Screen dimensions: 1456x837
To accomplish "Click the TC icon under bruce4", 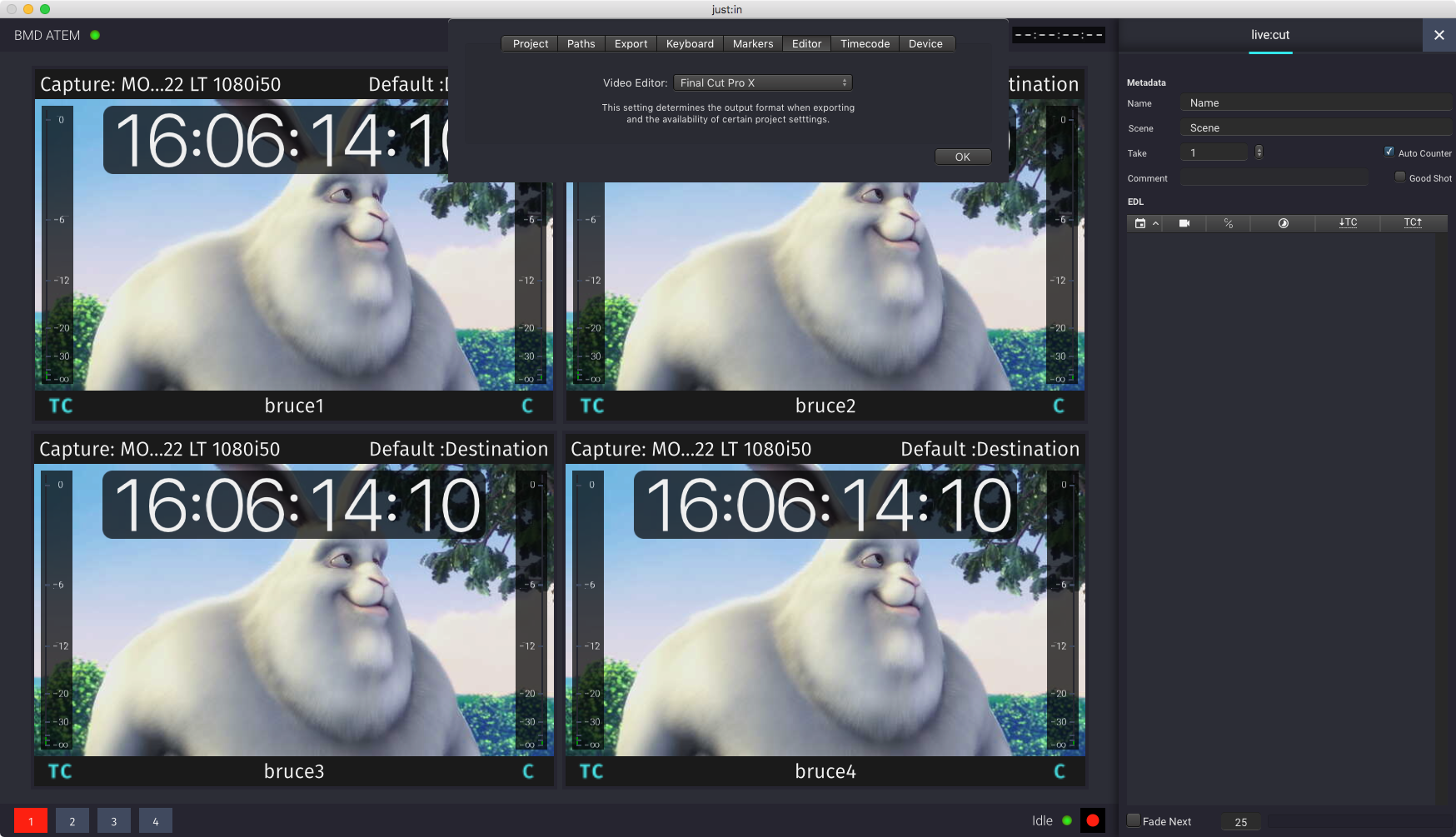I will (x=591, y=772).
